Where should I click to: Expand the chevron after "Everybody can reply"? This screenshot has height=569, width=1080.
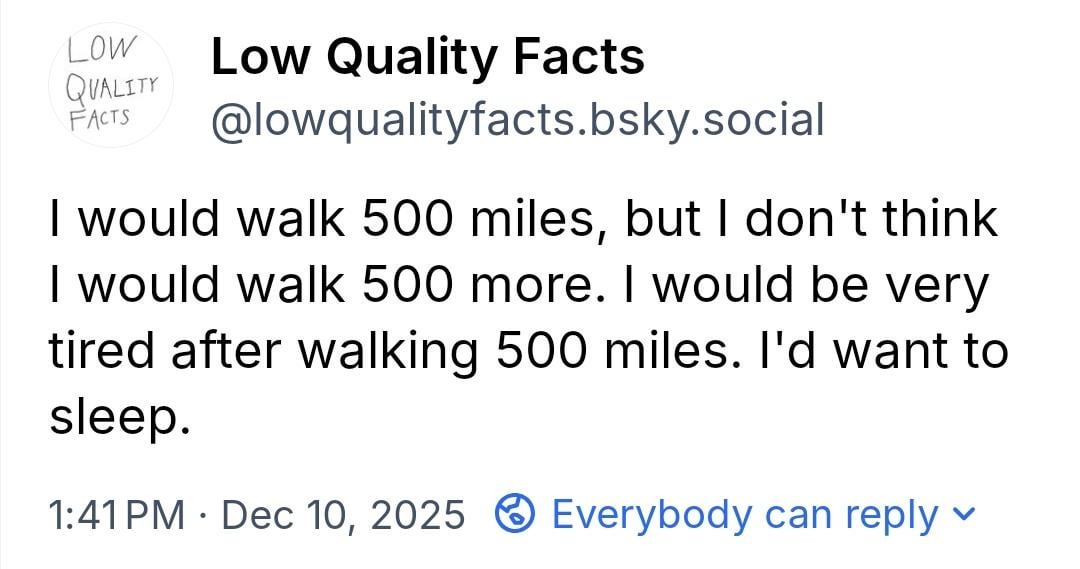click(964, 515)
